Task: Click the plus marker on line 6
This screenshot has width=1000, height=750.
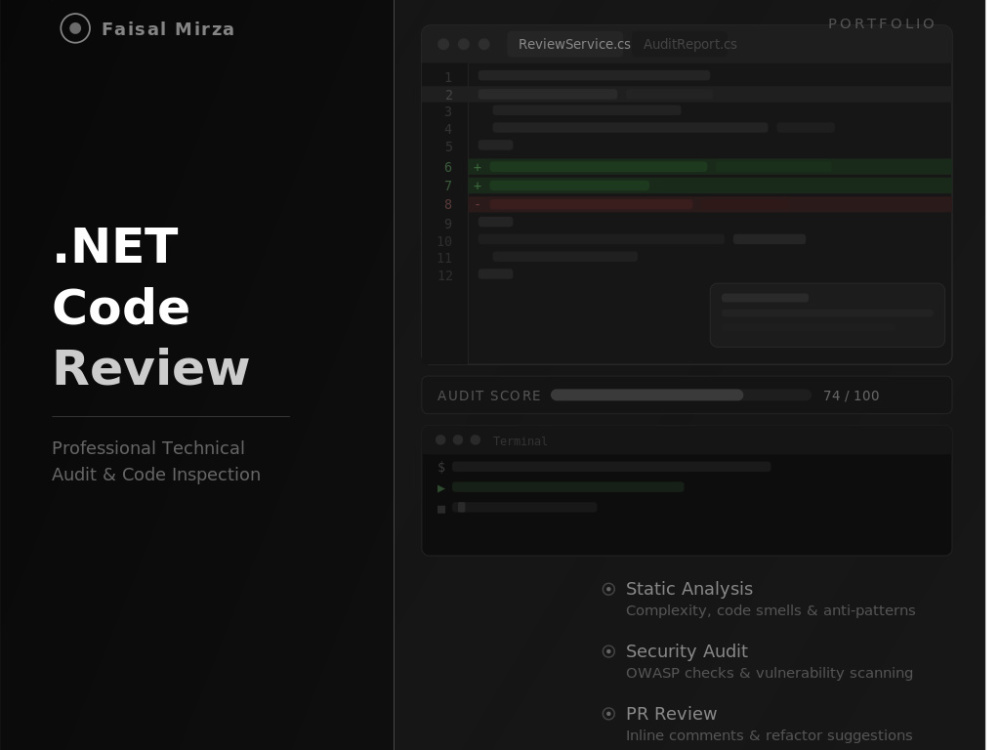Action: [x=477, y=167]
